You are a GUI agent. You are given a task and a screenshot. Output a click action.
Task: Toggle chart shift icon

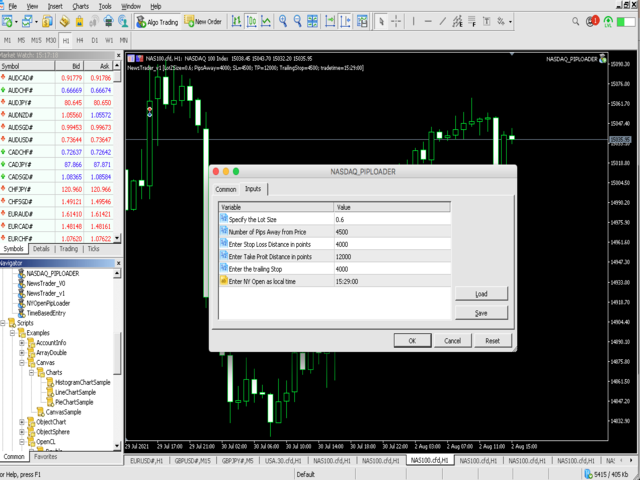point(345,21)
